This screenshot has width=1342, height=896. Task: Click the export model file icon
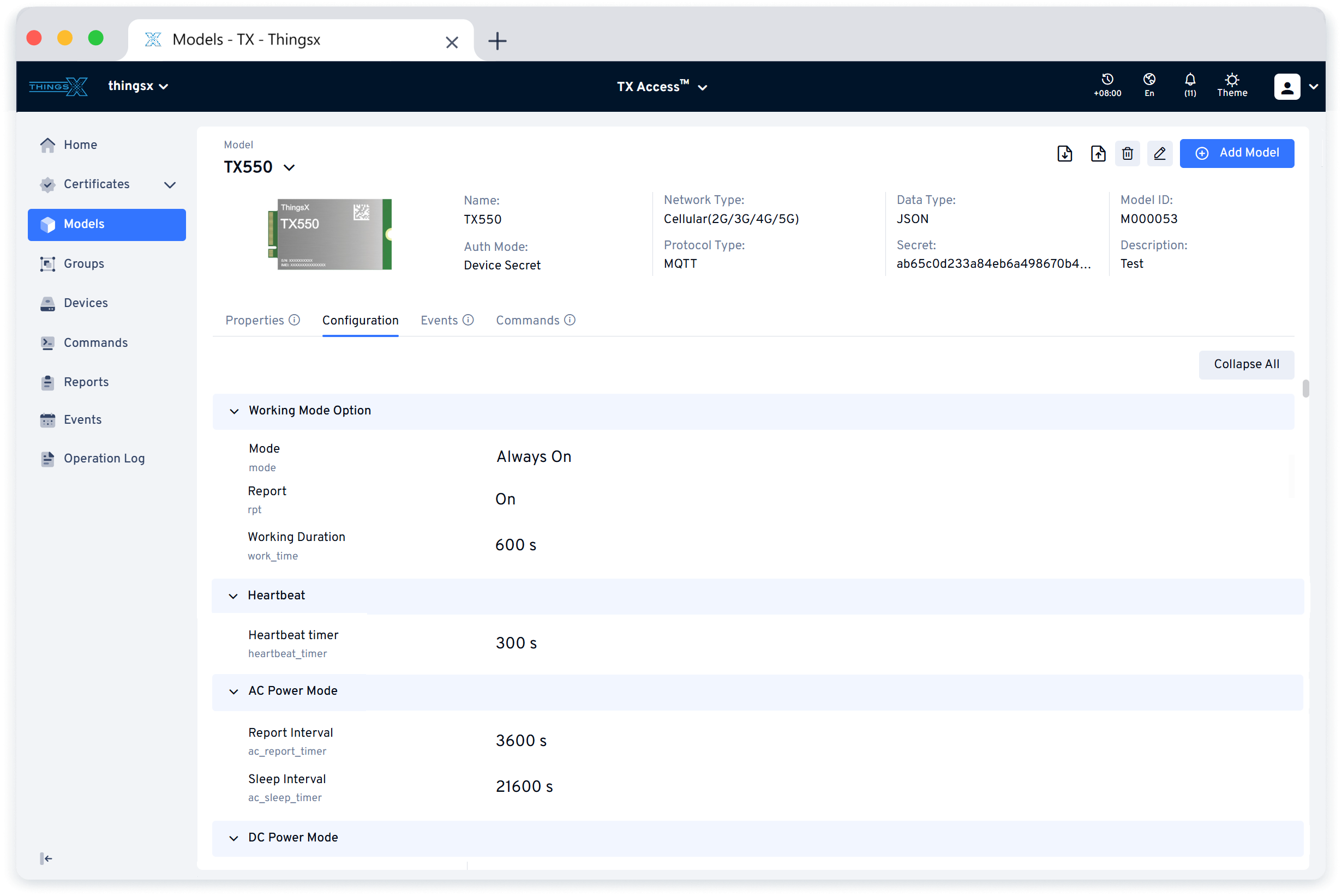pyautogui.click(x=1098, y=153)
